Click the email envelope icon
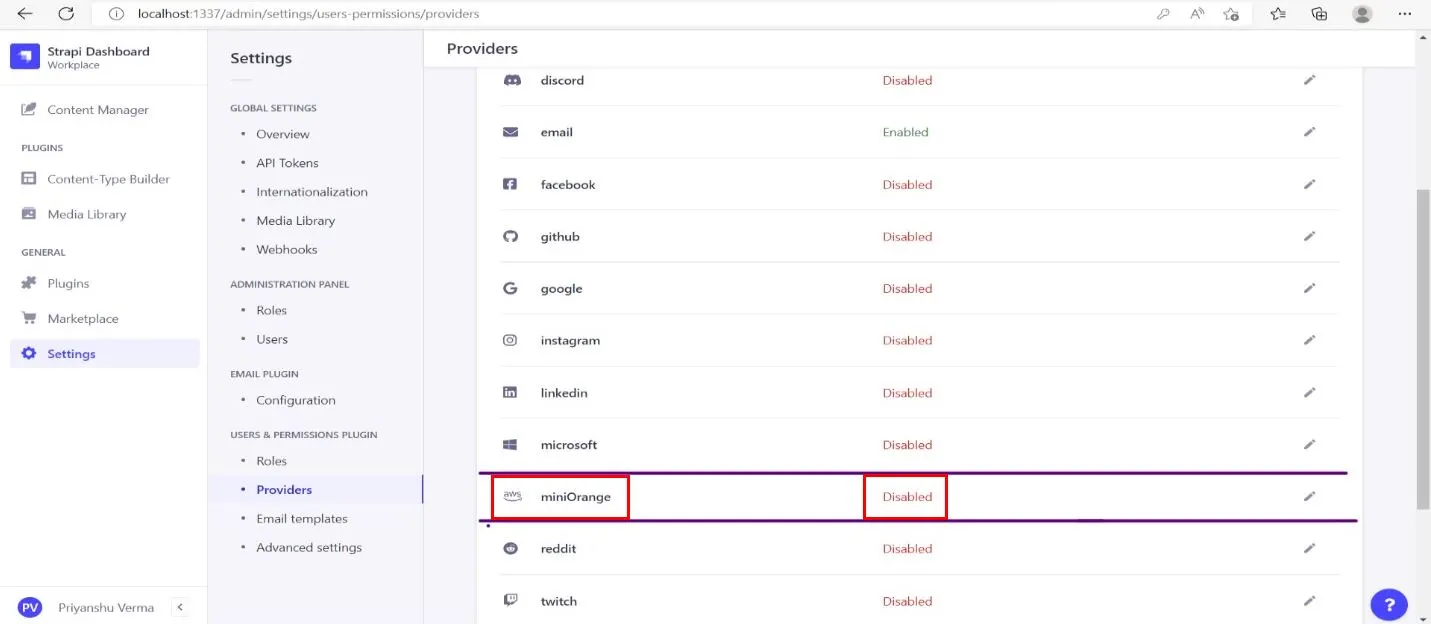Screen dimensions: 1431x624 (510, 132)
